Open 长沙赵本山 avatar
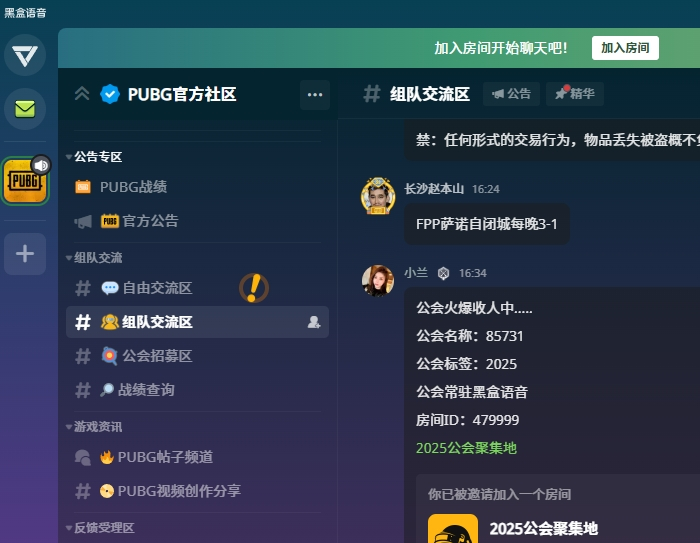The image size is (700, 543). [x=378, y=196]
